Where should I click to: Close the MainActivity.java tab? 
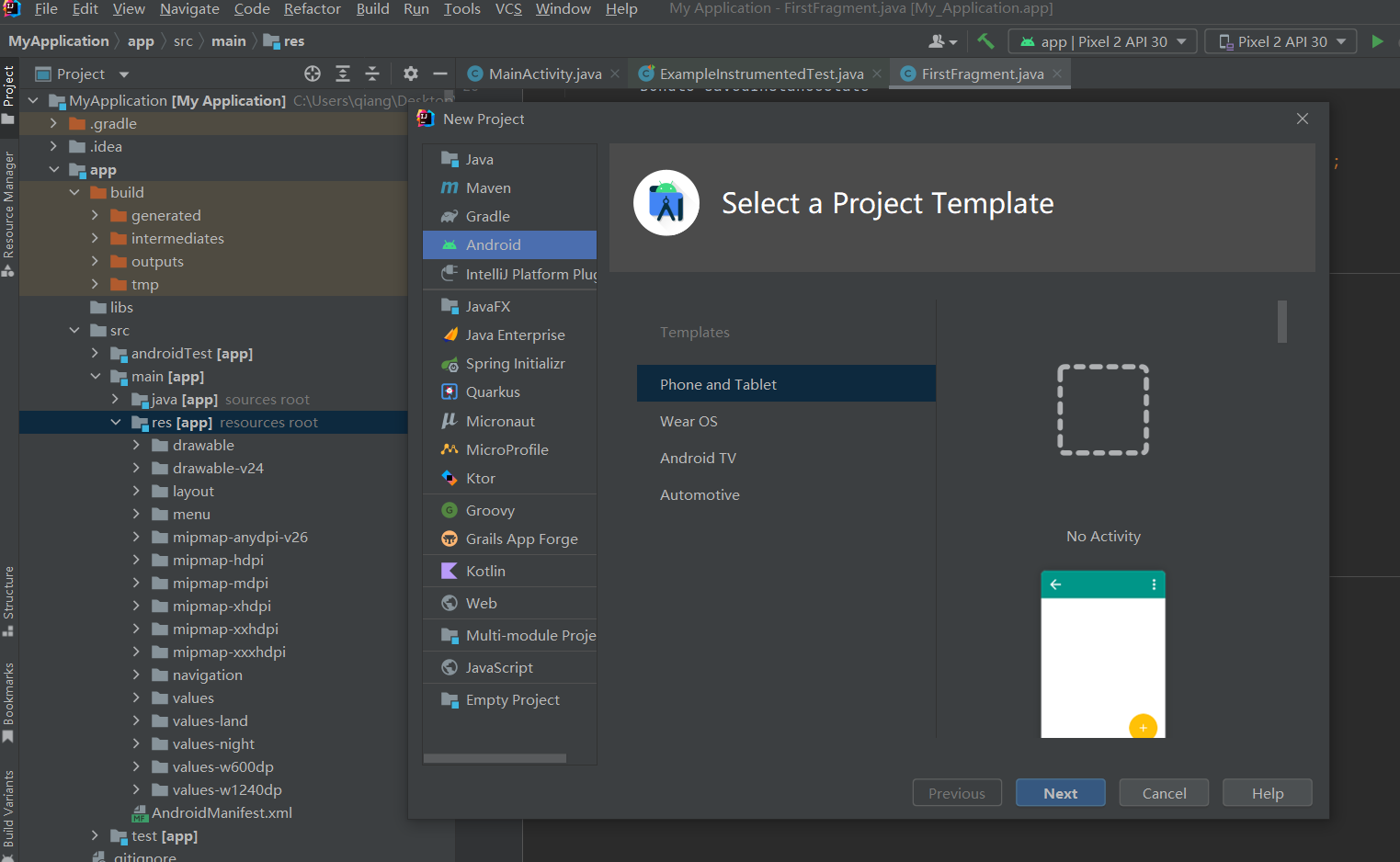615,74
